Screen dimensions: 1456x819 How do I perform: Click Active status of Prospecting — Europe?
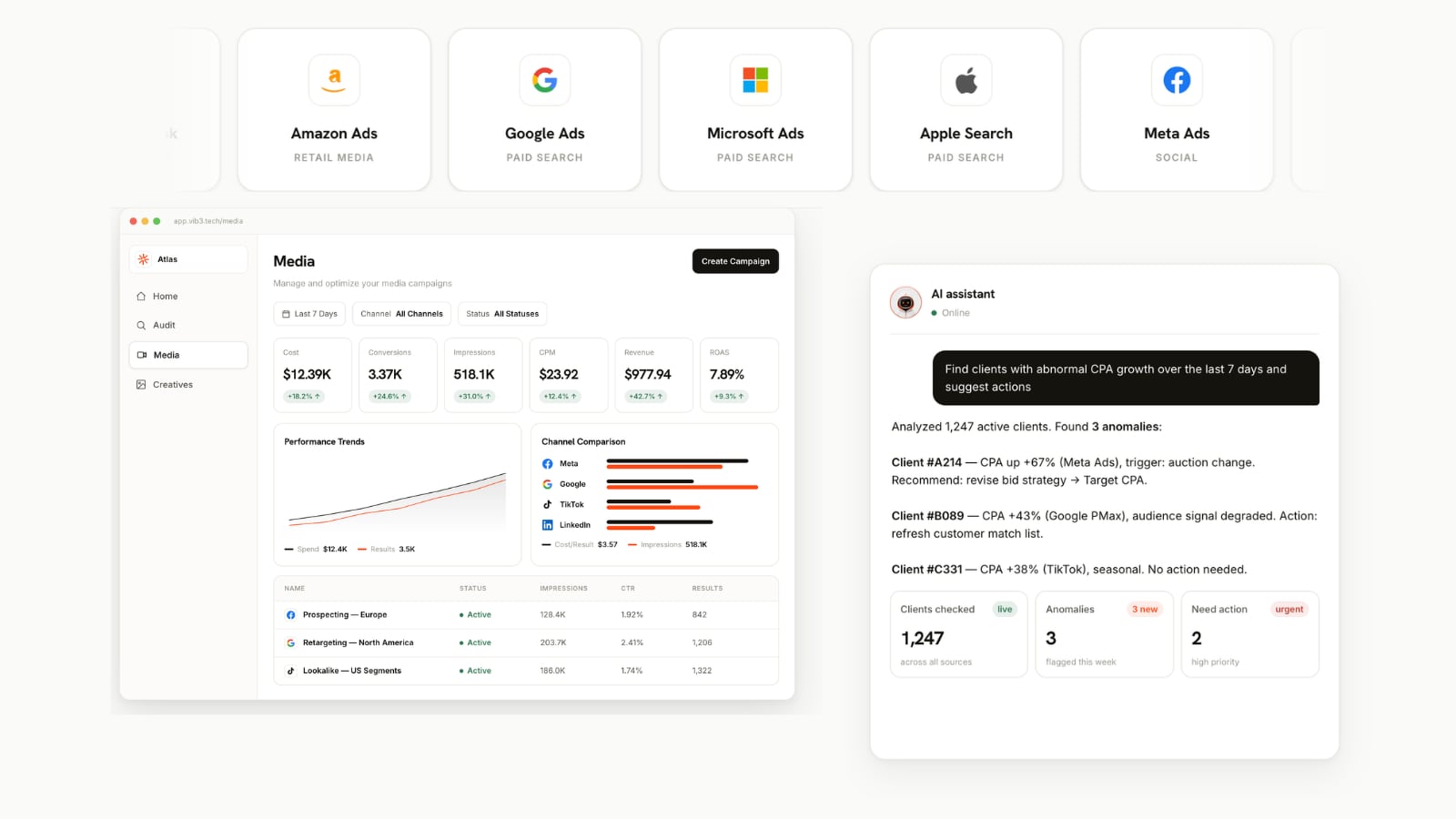(x=475, y=615)
